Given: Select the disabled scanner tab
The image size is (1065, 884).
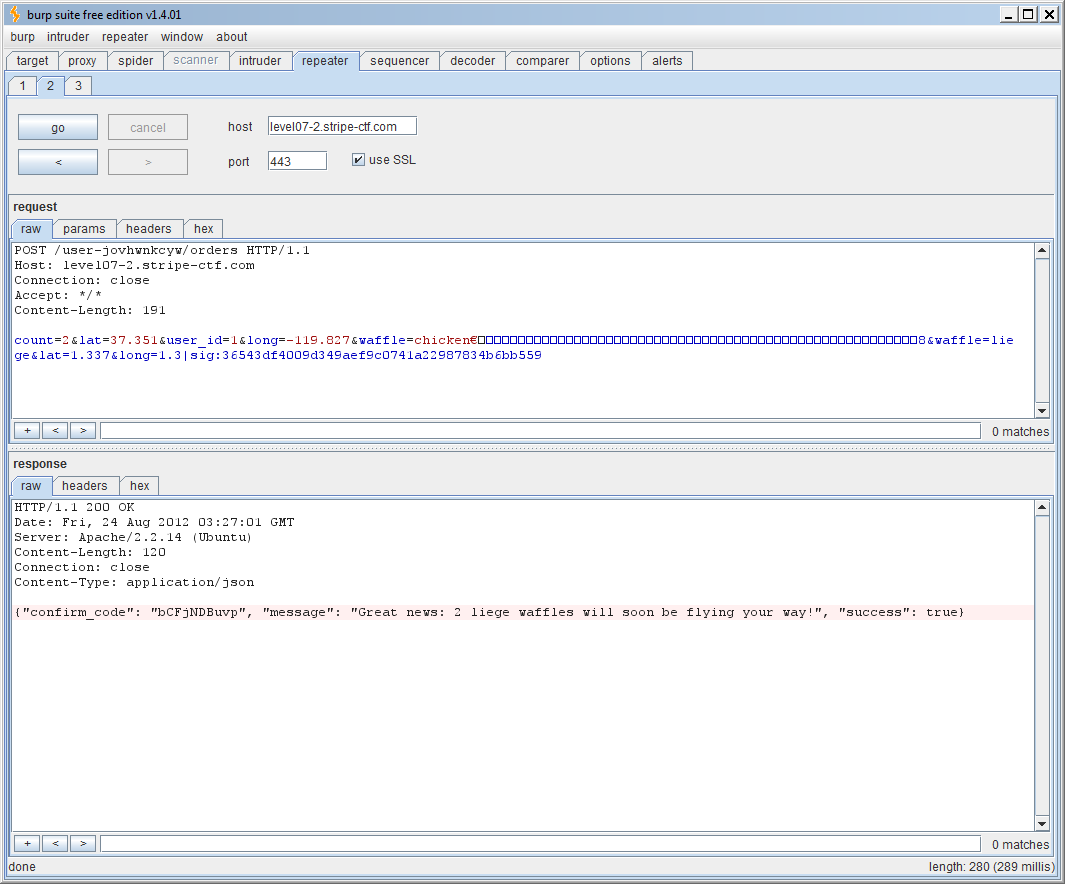Looking at the screenshot, I should coord(196,60).
